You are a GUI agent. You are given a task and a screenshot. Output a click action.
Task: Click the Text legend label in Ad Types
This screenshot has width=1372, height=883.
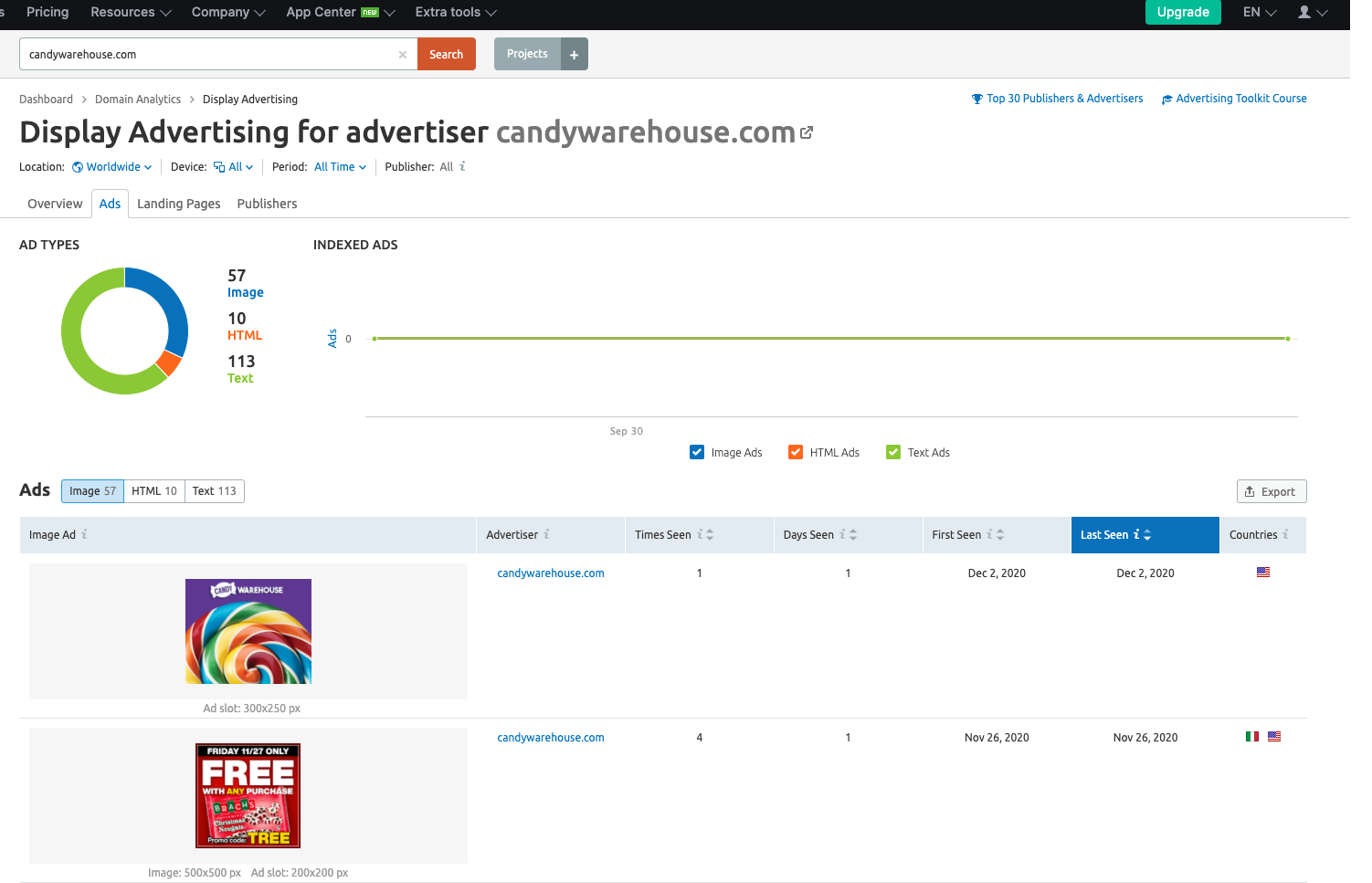pos(240,378)
